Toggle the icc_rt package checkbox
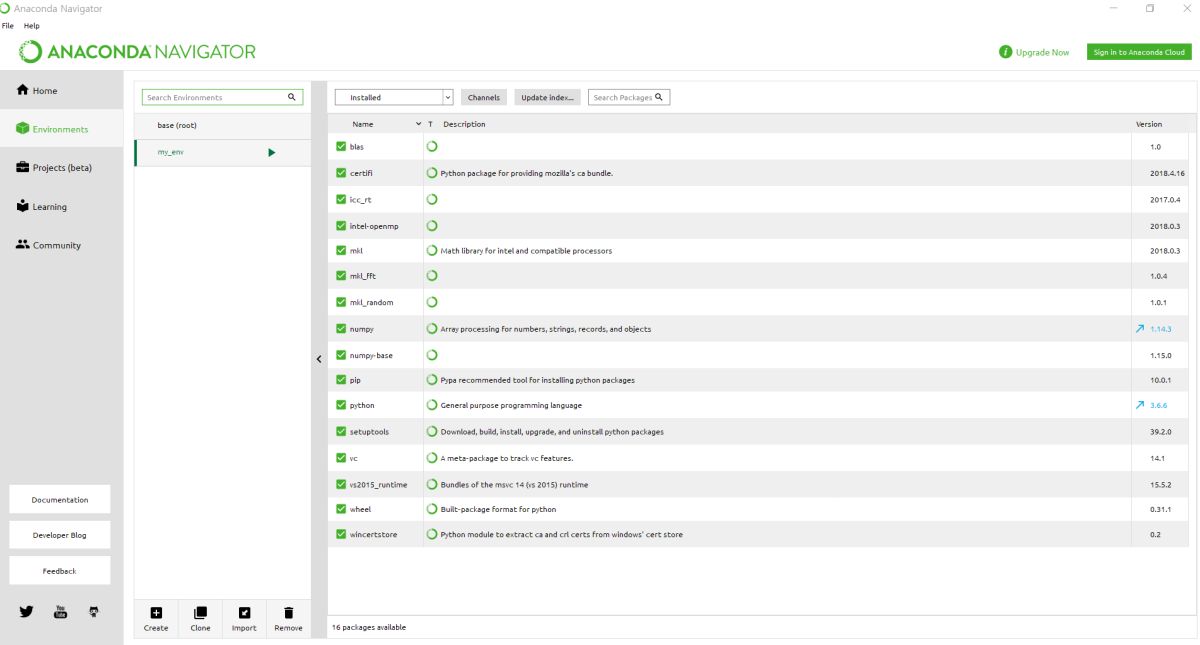 [341, 199]
